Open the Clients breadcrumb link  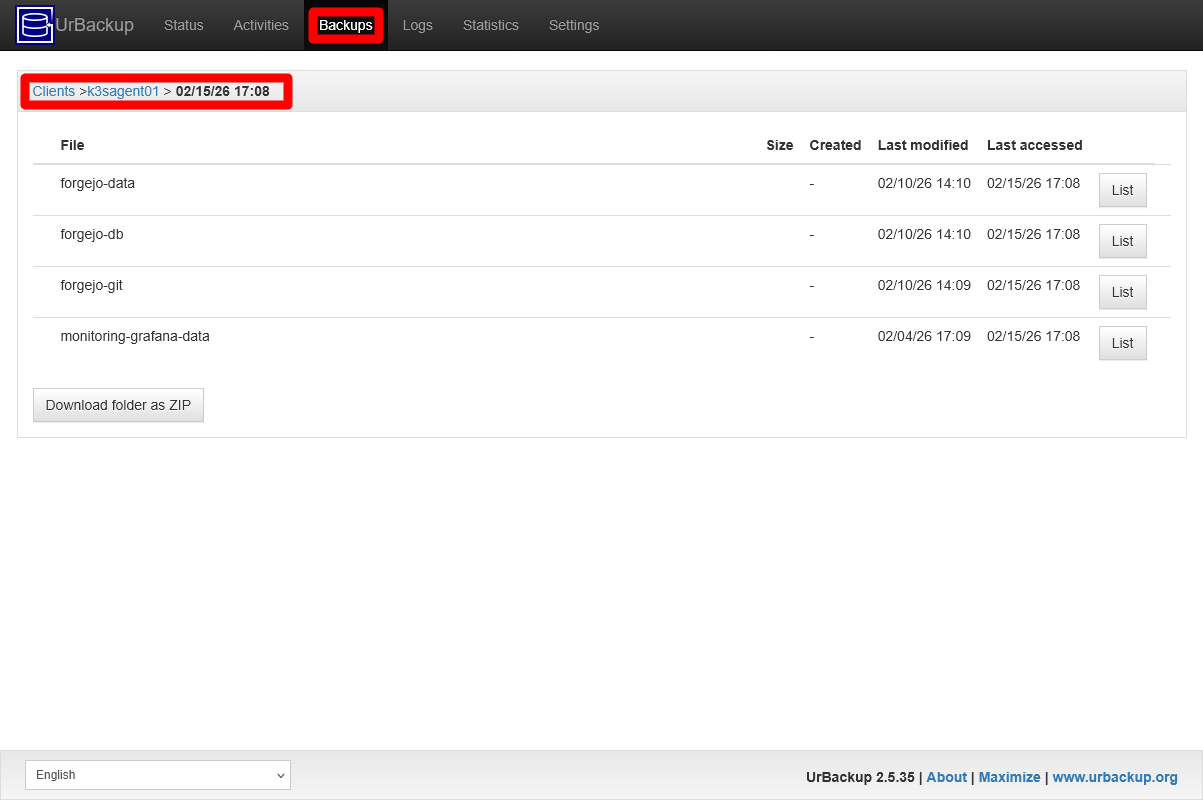pyautogui.click(x=53, y=91)
